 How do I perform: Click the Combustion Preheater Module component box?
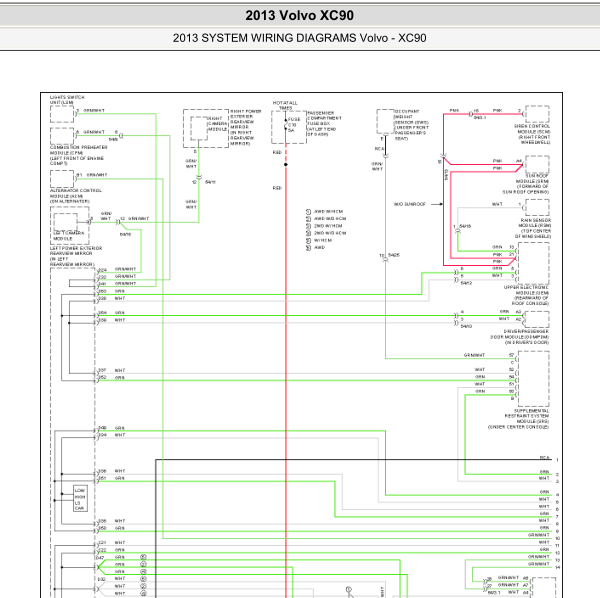tap(62, 135)
